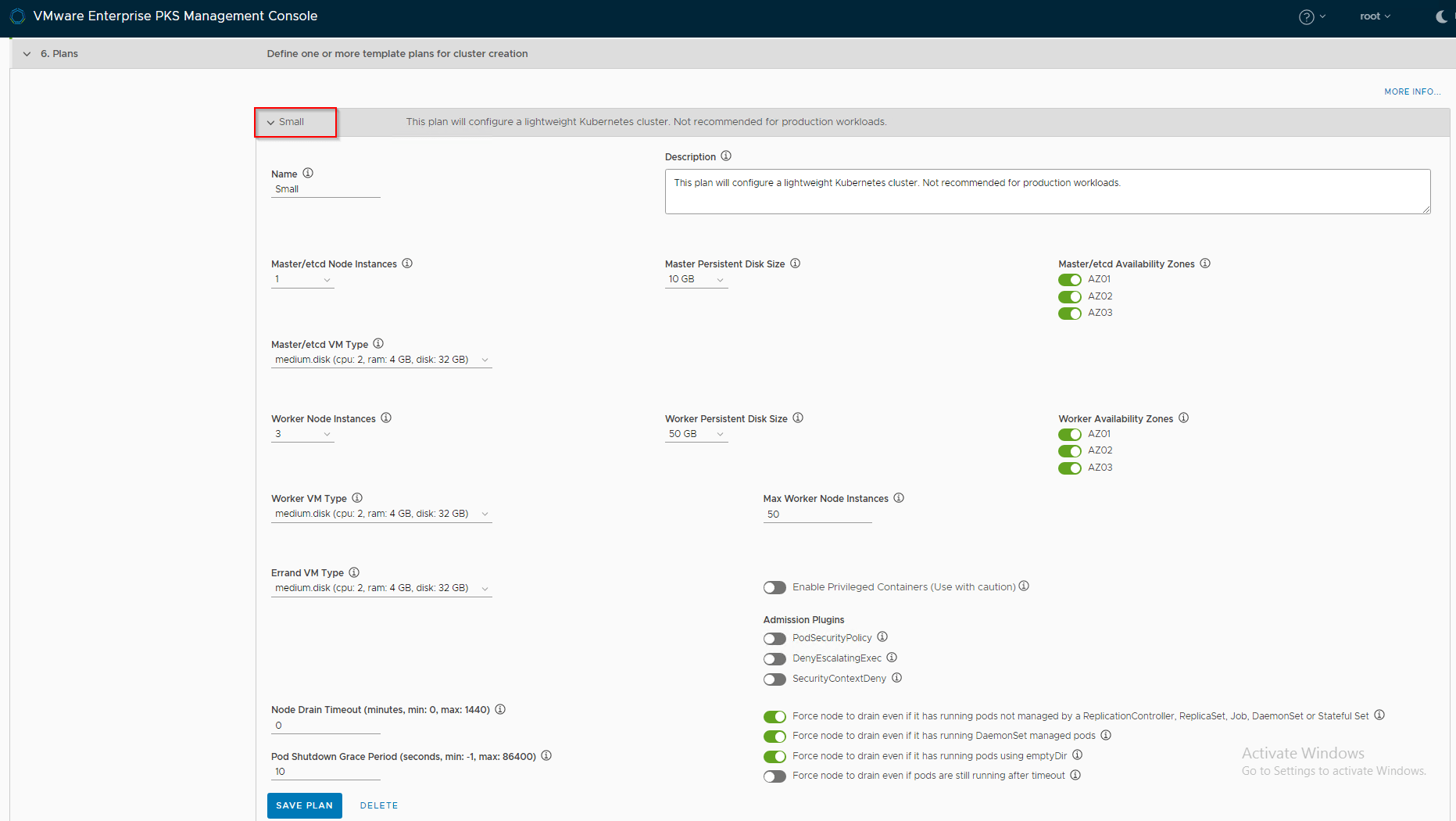Open Worker Persistent Disk Size dropdown

696,434
